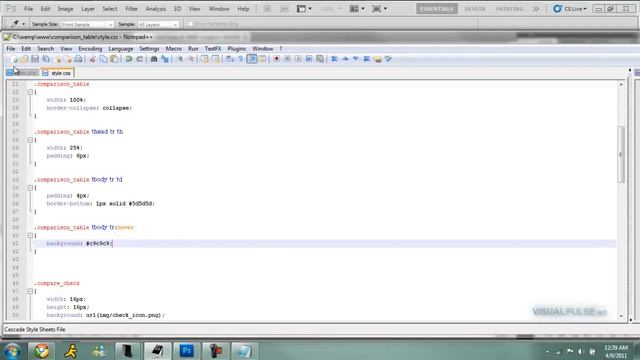The width and height of the screenshot is (640, 360).
Task: Collapse the .compare_check fold on line 47
Action: click(x=30, y=291)
